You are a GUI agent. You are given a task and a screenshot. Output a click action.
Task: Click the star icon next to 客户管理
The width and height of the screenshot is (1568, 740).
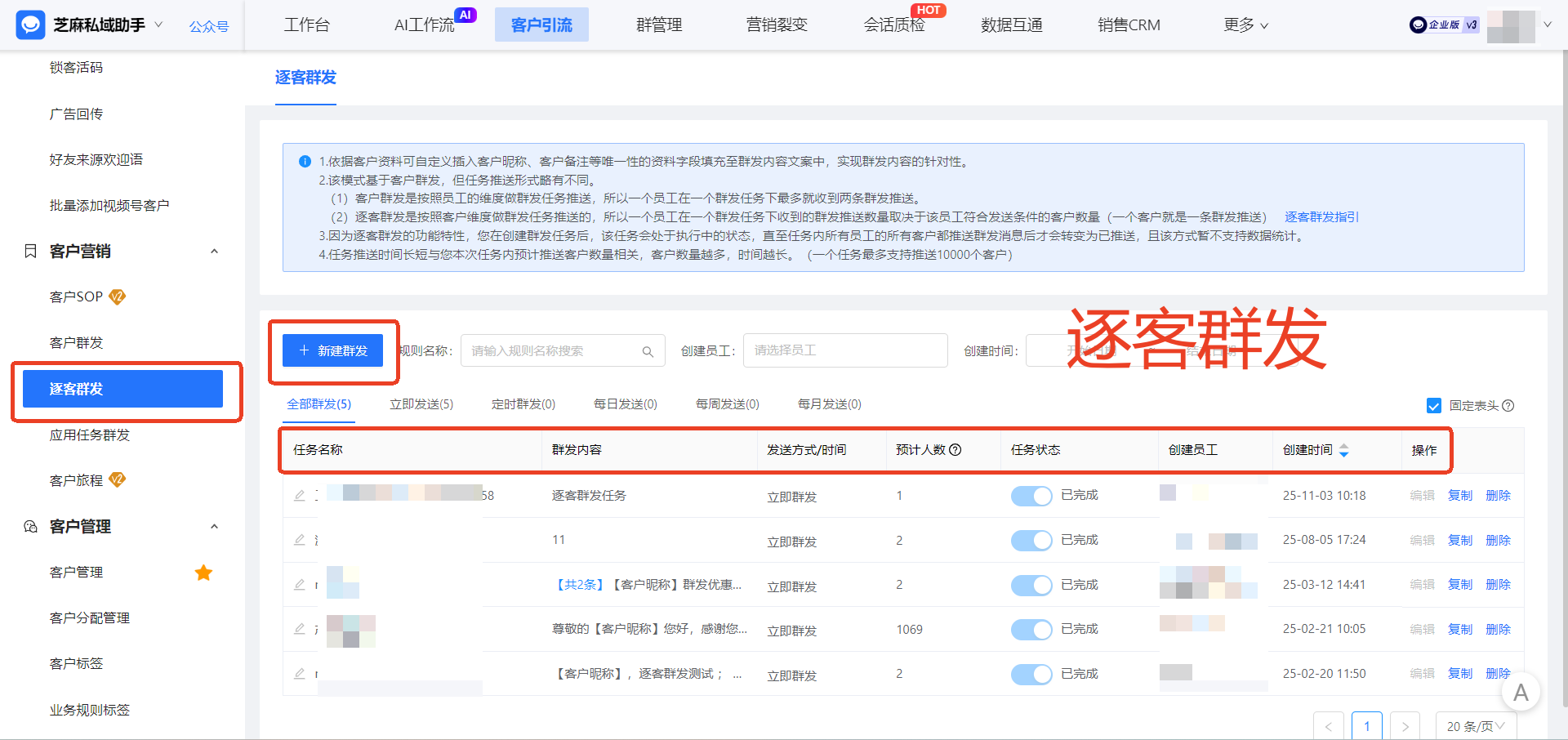pyautogui.click(x=203, y=573)
